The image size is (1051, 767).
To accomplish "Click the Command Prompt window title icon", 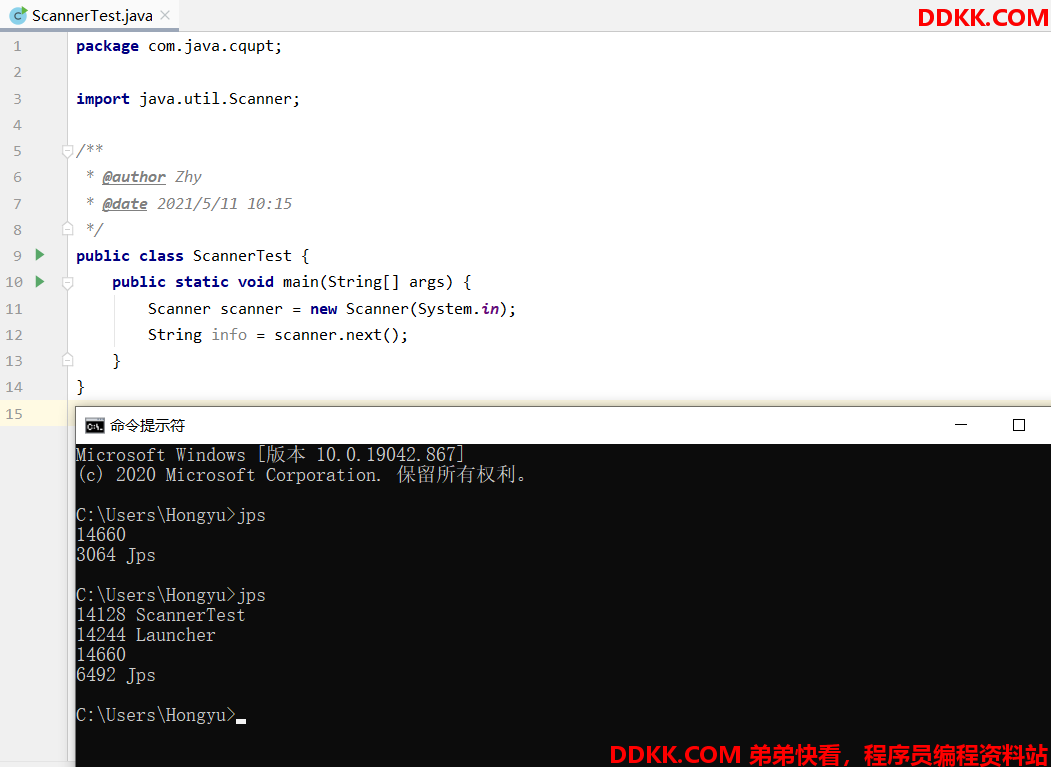I will click(x=95, y=425).
